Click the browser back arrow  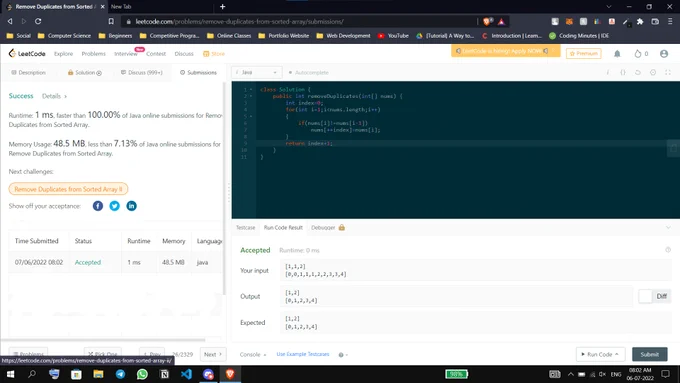[10, 21]
